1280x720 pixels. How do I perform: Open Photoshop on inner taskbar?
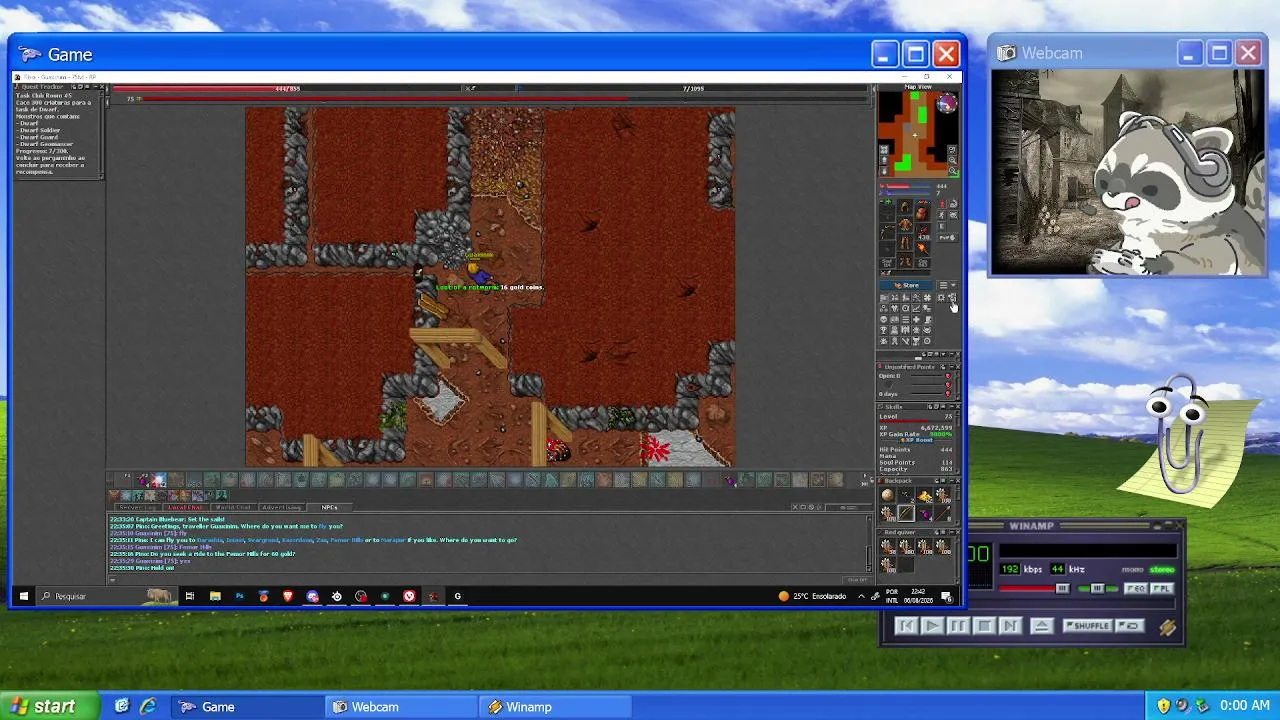pos(239,596)
